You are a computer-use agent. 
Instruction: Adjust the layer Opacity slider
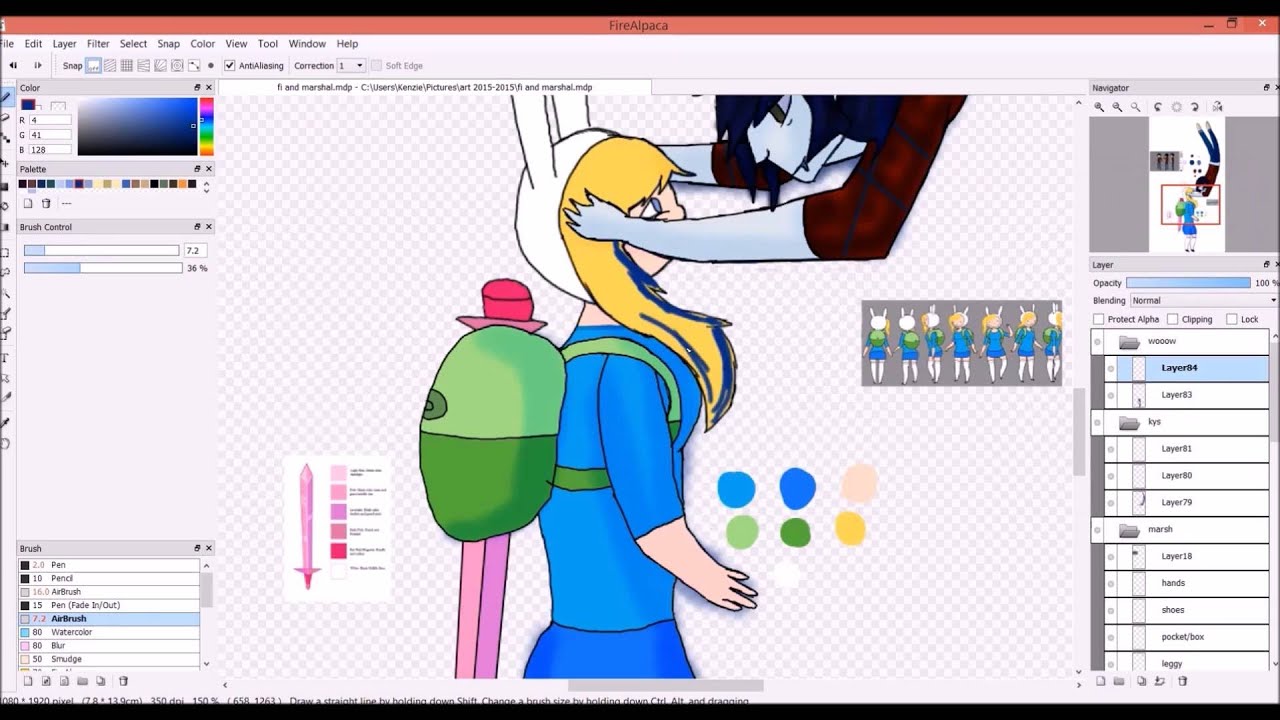coord(1188,283)
